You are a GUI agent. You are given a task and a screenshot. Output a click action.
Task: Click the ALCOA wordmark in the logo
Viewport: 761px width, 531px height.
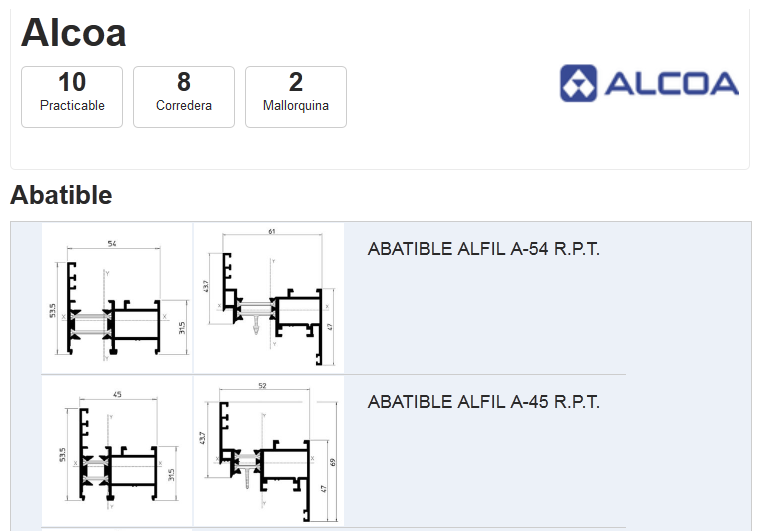point(671,84)
